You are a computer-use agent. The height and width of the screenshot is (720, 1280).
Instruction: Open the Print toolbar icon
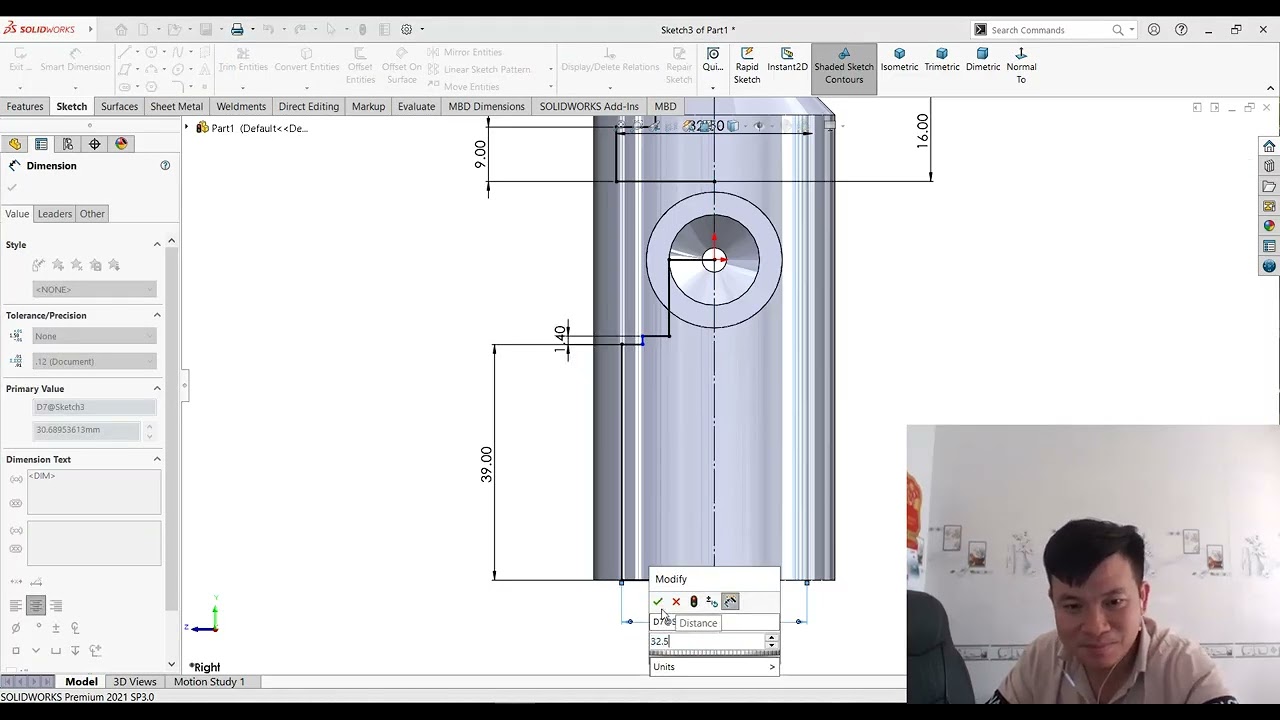[x=237, y=30]
